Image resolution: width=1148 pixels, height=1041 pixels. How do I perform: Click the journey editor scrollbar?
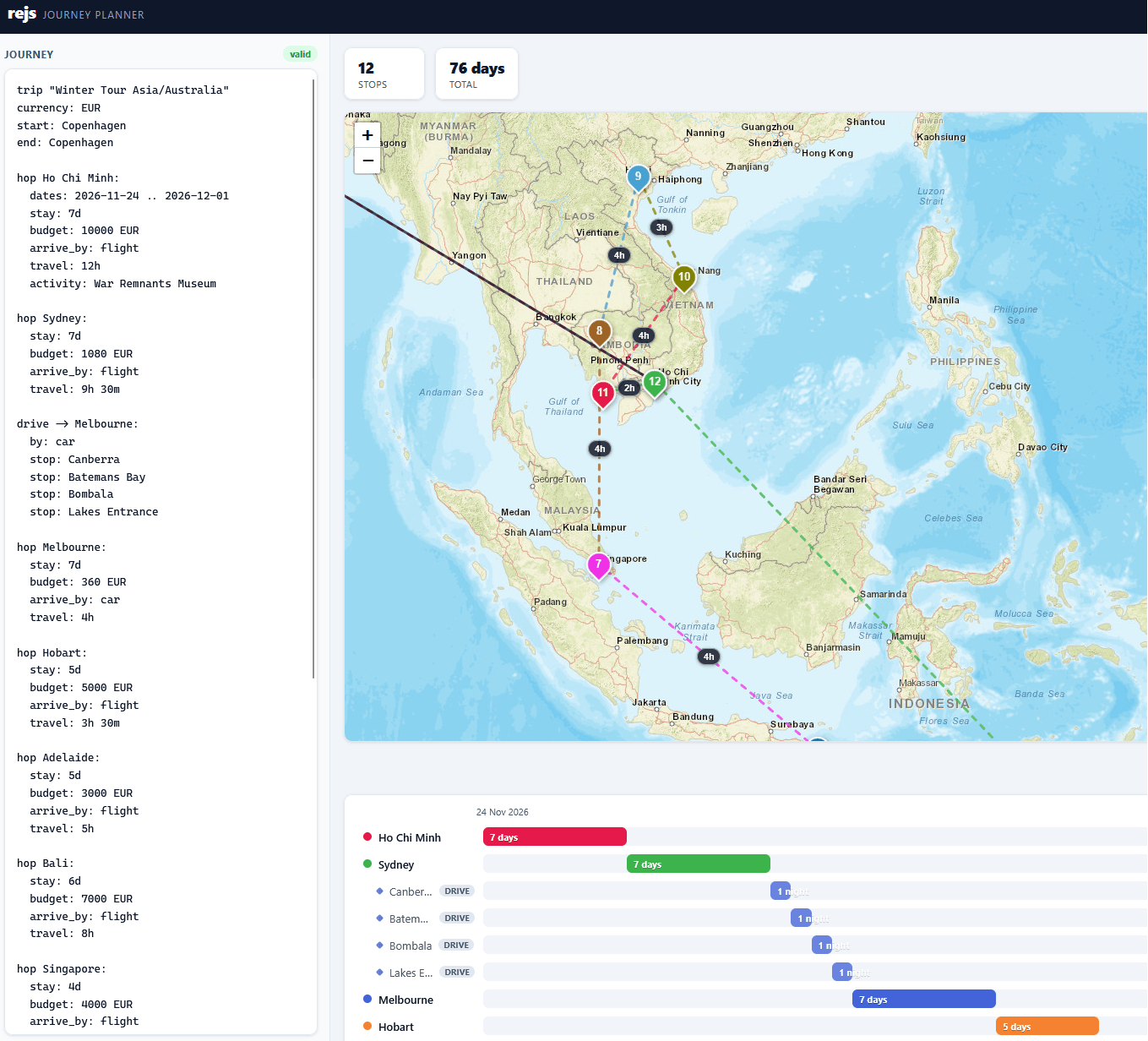(313, 379)
